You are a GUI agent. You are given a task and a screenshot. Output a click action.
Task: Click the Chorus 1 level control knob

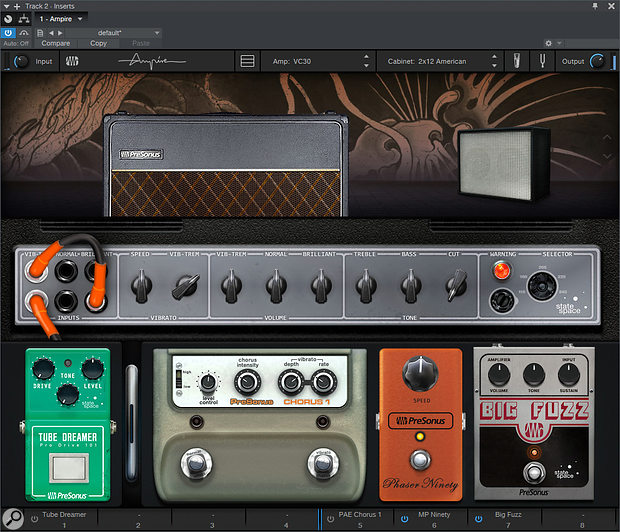pos(208,382)
